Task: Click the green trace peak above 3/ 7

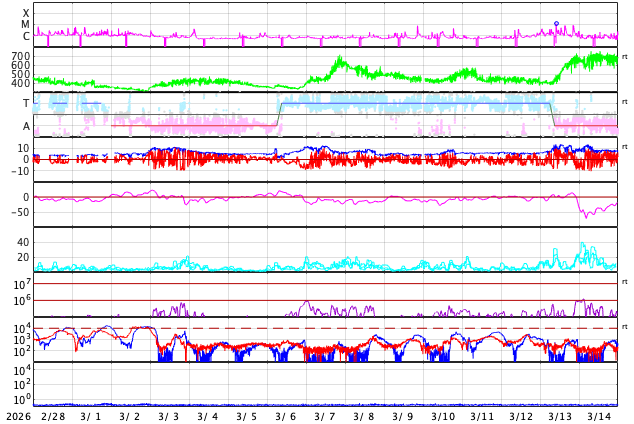Action: pos(340,60)
